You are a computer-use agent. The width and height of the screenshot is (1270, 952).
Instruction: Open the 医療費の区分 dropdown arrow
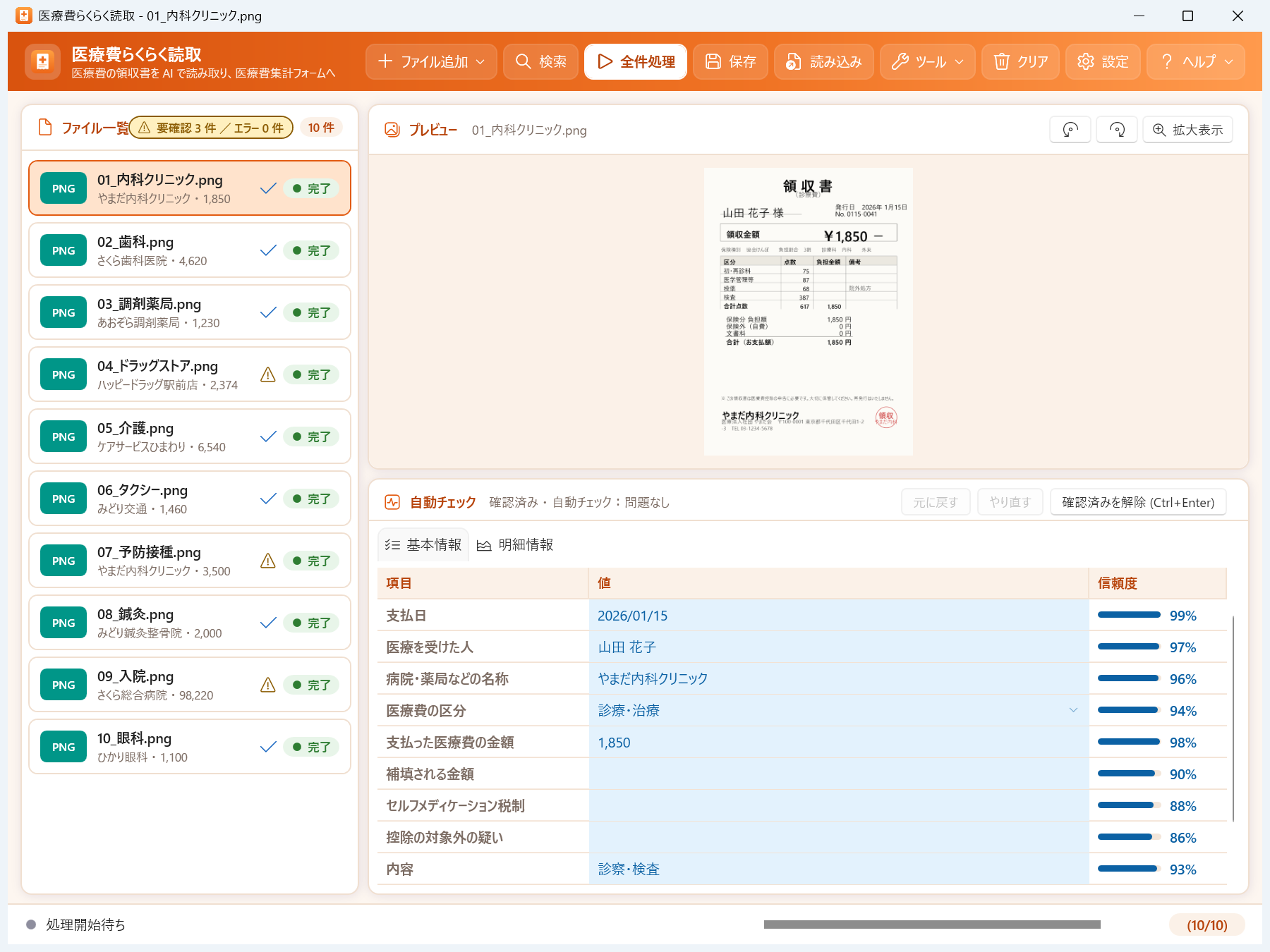[1073, 710]
